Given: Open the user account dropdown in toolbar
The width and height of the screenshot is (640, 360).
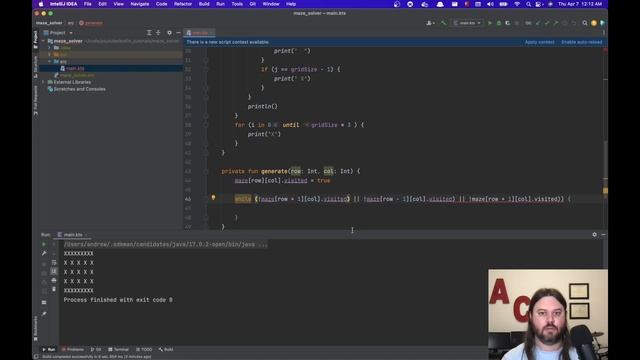Looking at the screenshot, I should click(x=431, y=23).
